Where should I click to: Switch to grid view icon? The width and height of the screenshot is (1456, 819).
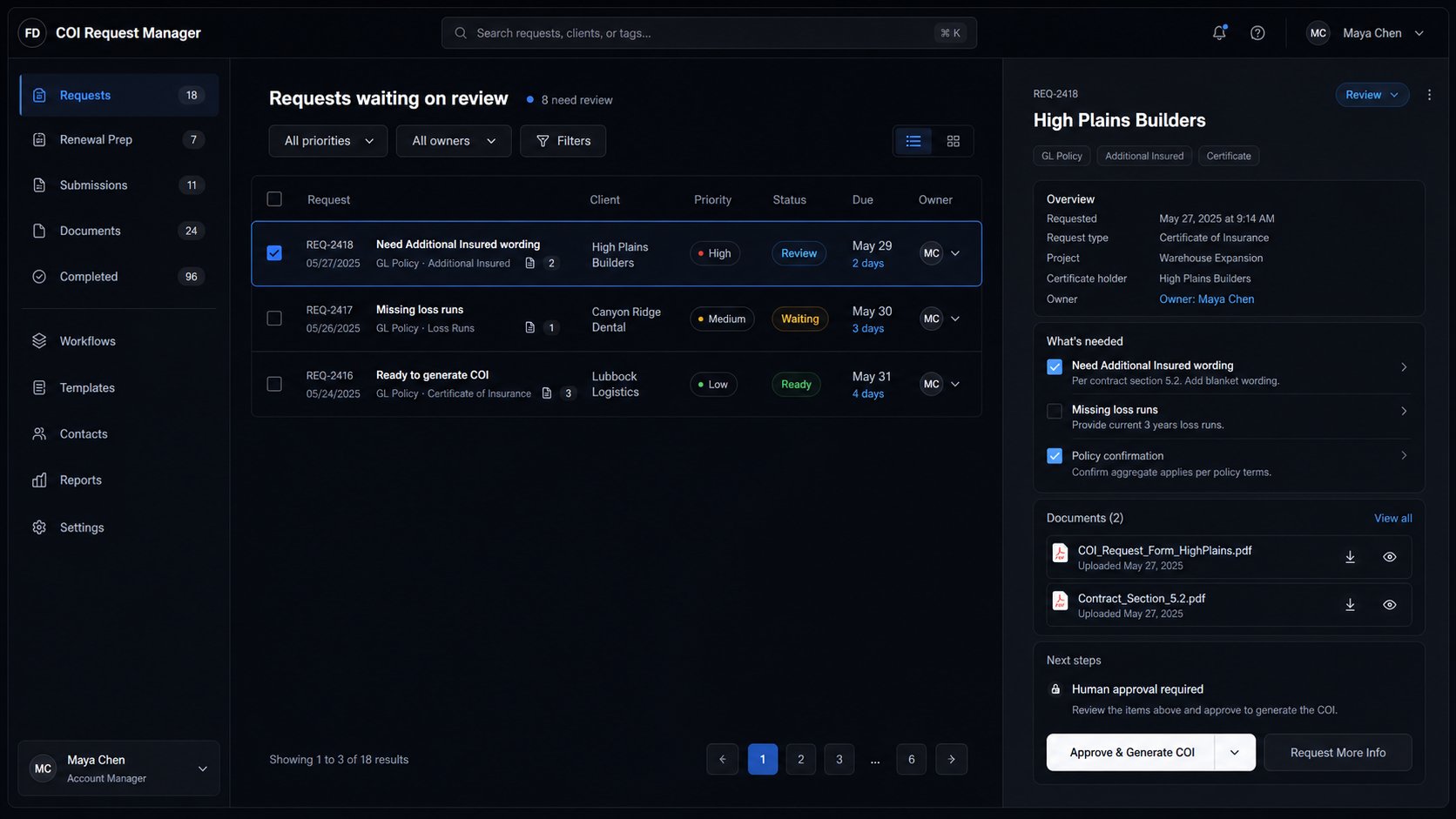click(954, 141)
